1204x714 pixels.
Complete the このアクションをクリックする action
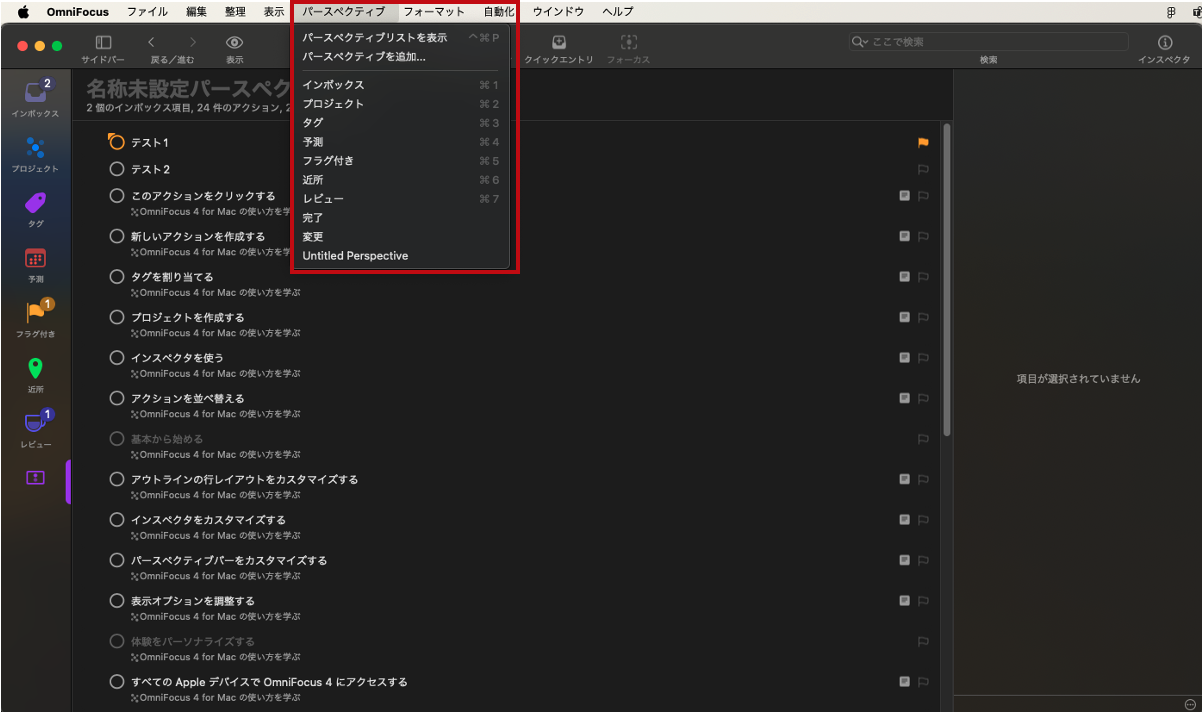[117, 196]
